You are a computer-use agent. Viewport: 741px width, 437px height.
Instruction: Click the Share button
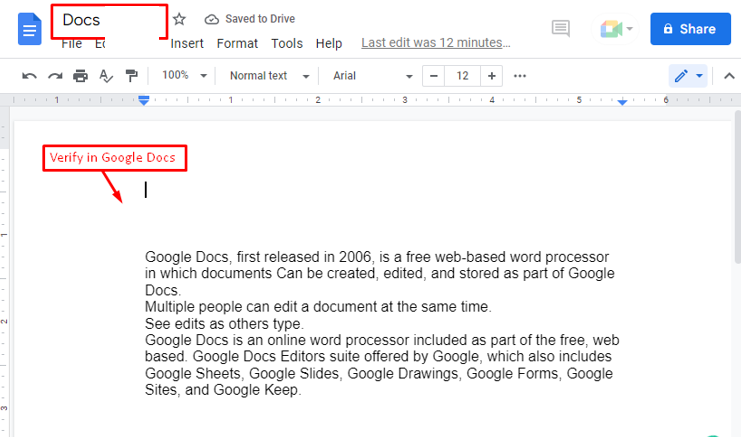click(x=690, y=29)
